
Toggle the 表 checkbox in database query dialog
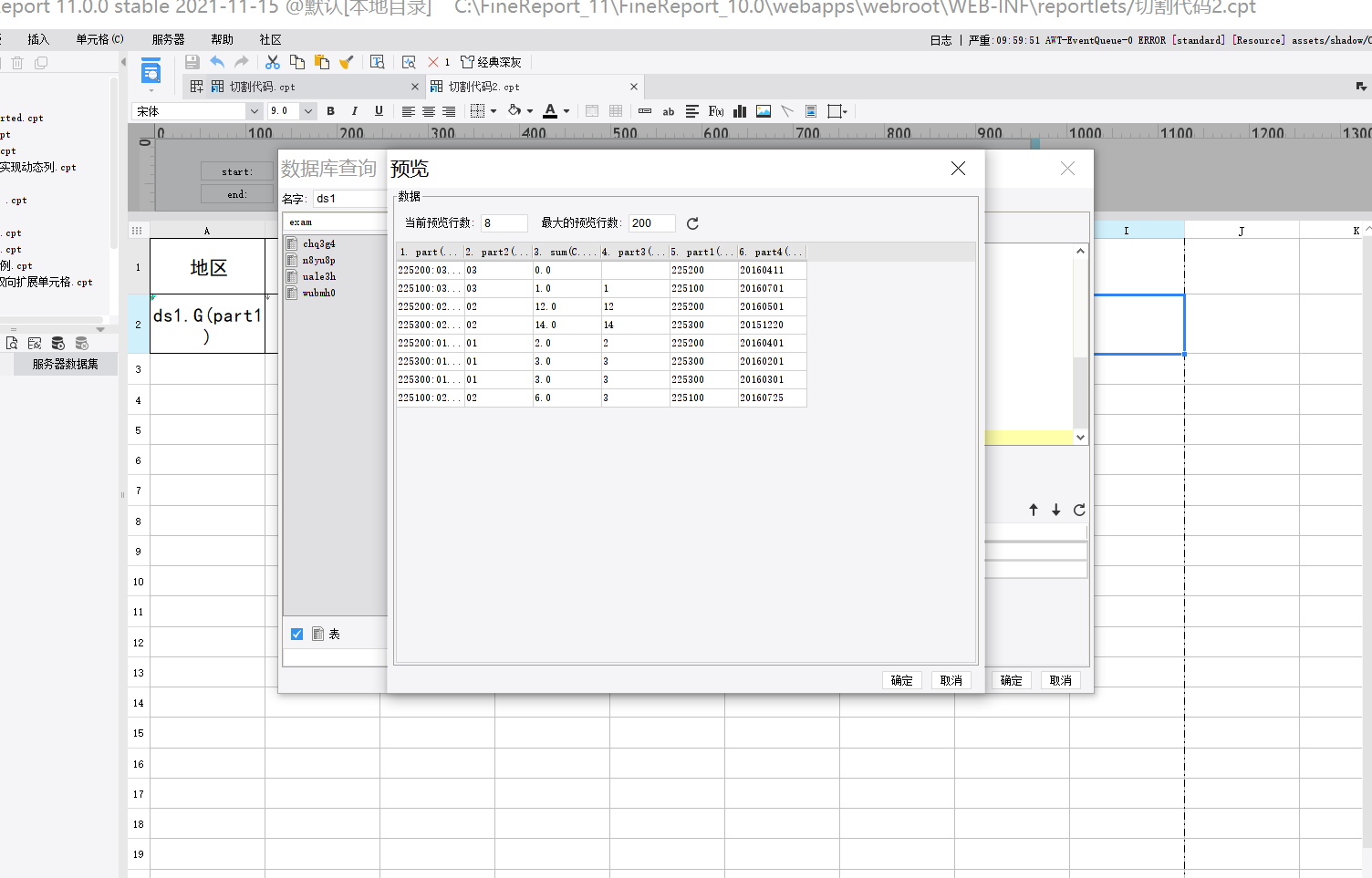[x=296, y=634]
